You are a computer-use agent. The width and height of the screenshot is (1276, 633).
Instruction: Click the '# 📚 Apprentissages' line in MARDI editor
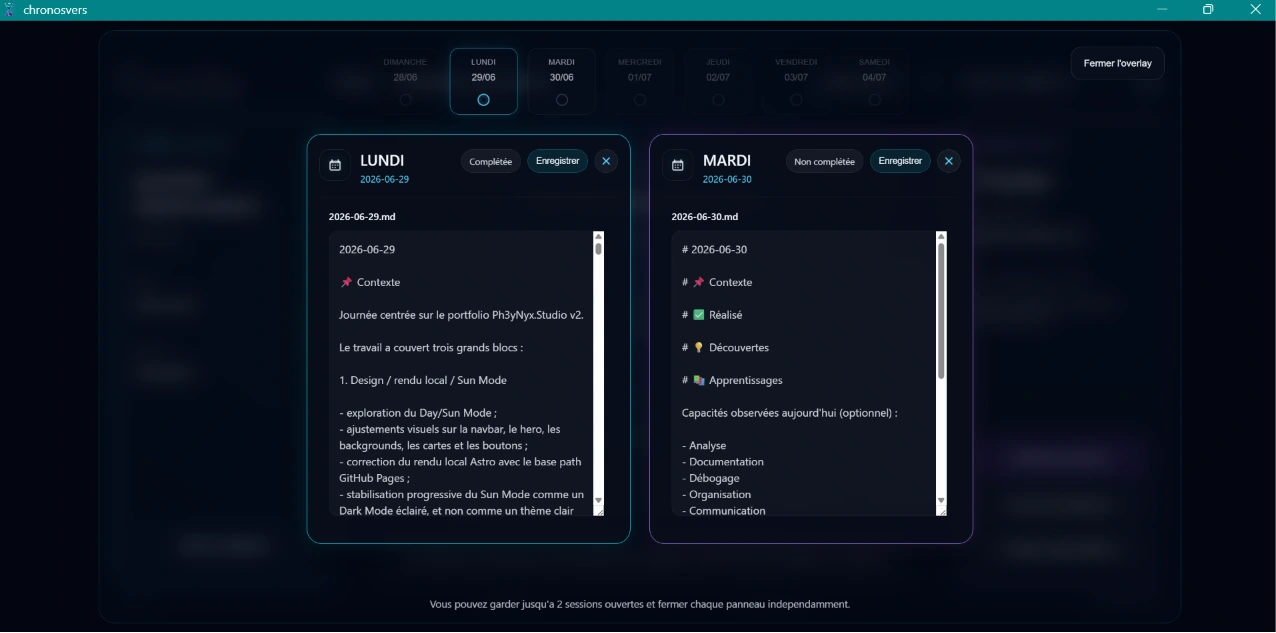tap(732, 380)
